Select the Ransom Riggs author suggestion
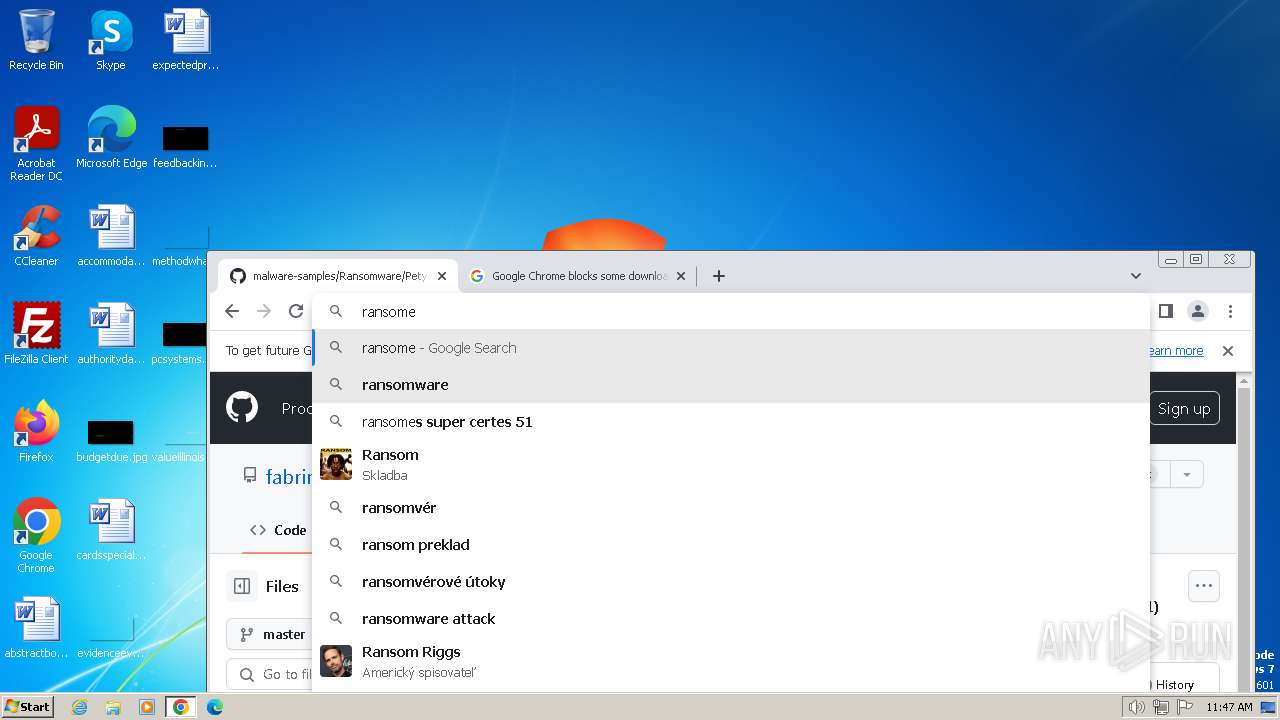The height and width of the screenshot is (720, 1280). [x=731, y=661]
